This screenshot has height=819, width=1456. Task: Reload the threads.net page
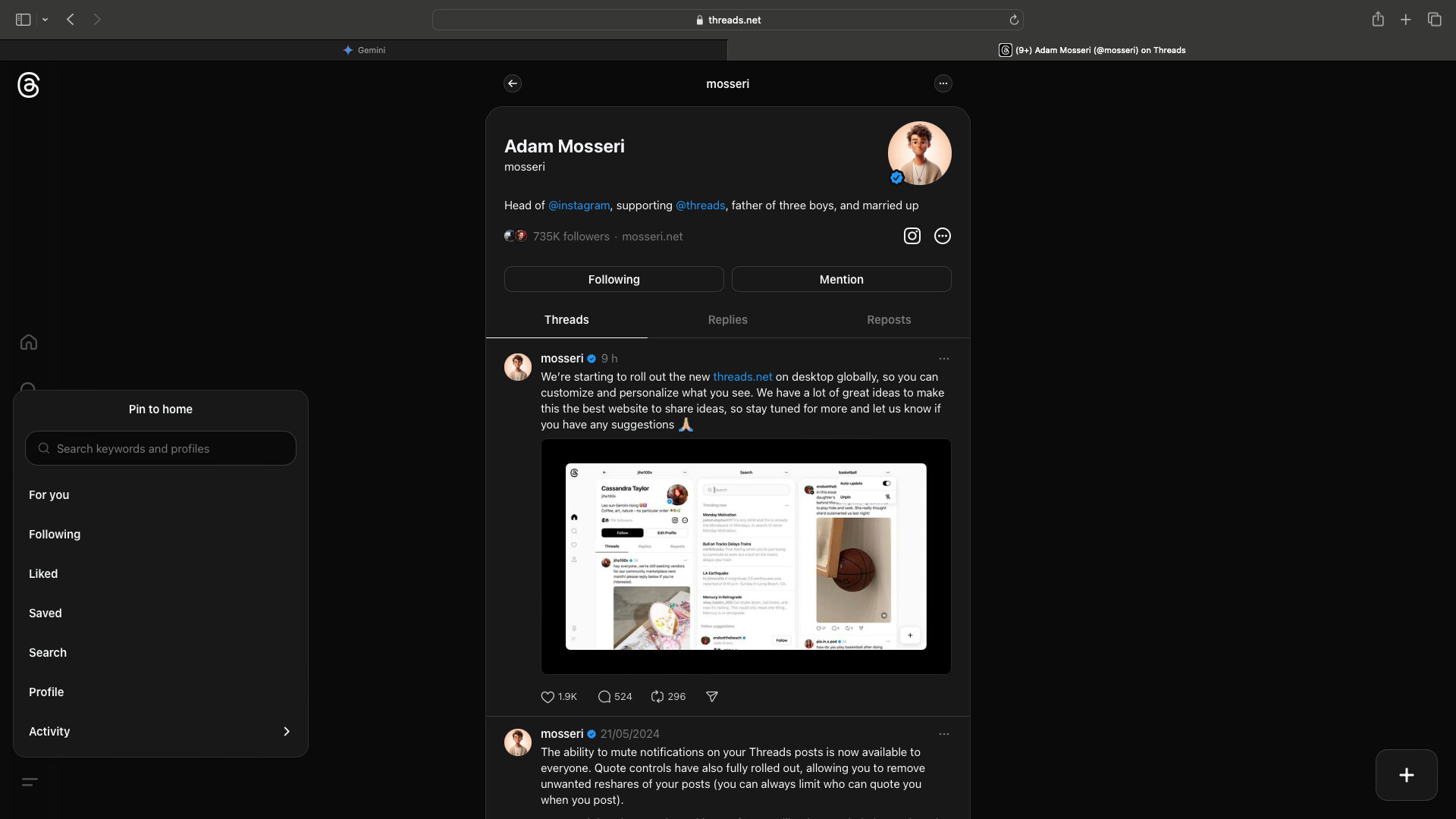pyautogui.click(x=1014, y=20)
